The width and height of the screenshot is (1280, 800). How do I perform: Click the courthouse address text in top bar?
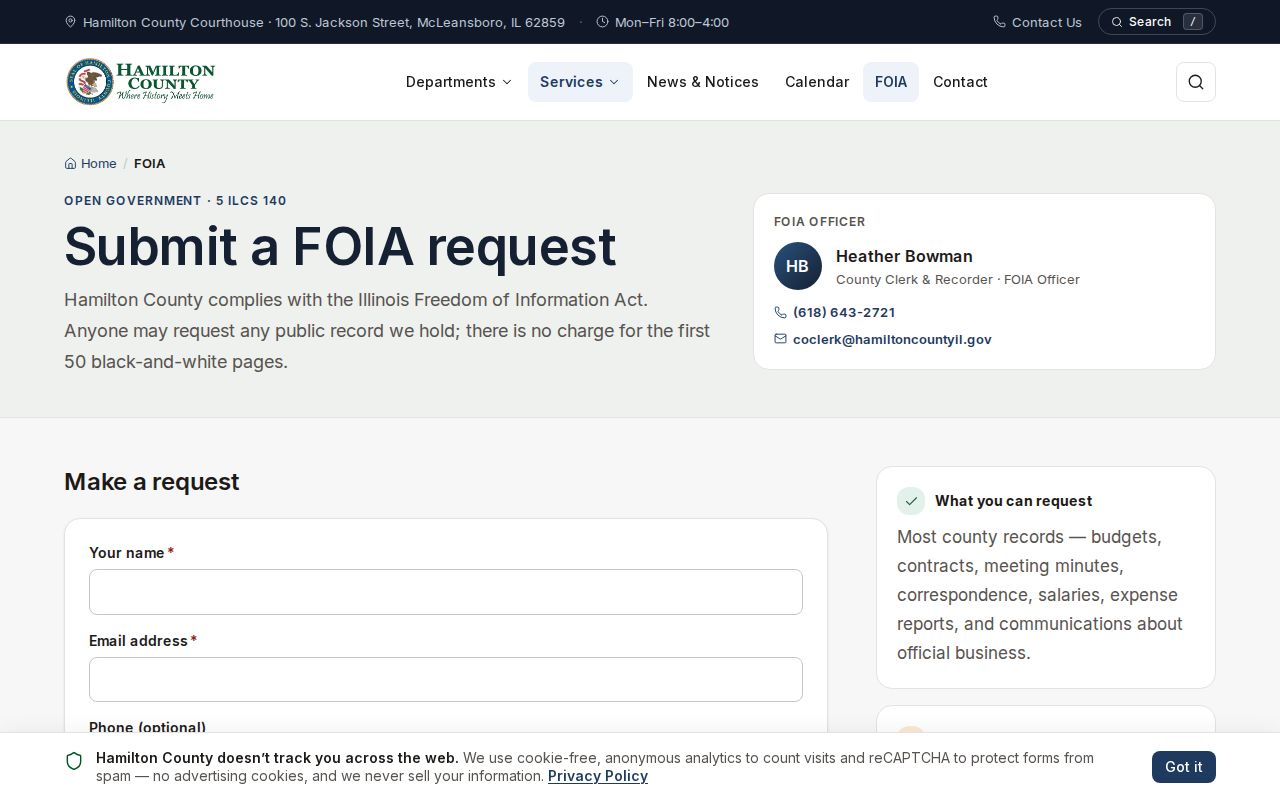[x=324, y=22]
